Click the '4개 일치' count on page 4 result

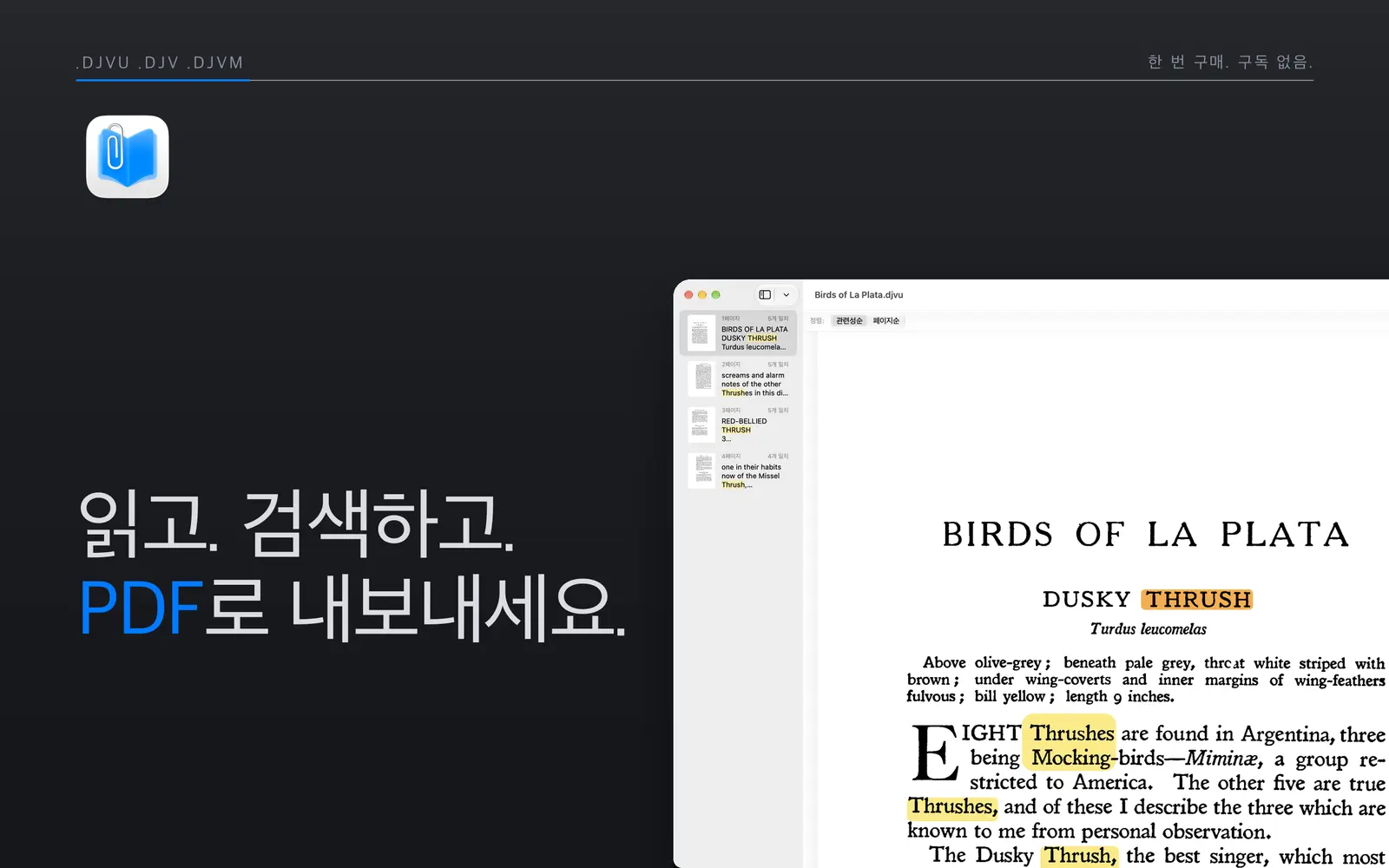(778, 456)
